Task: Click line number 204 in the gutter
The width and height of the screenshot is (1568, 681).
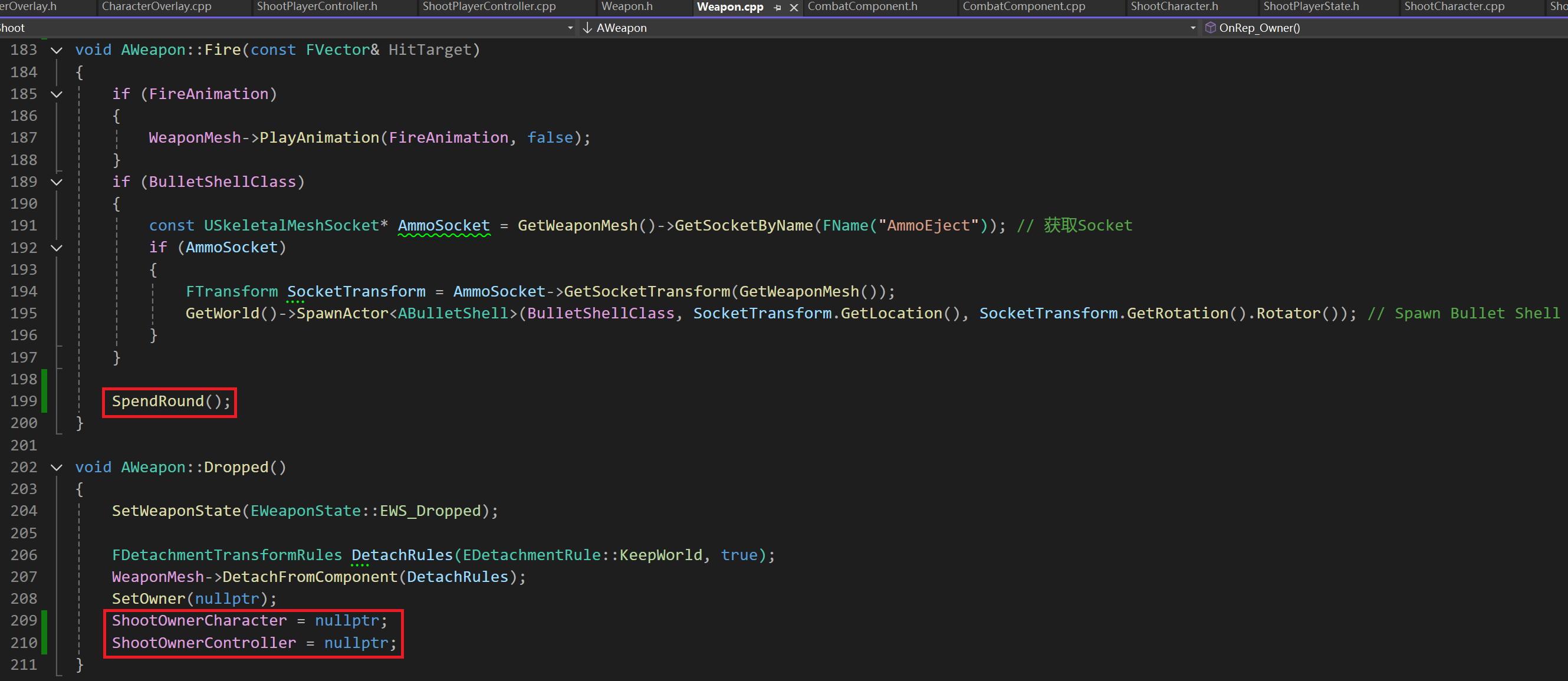Action: pyautogui.click(x=24, y=511)
